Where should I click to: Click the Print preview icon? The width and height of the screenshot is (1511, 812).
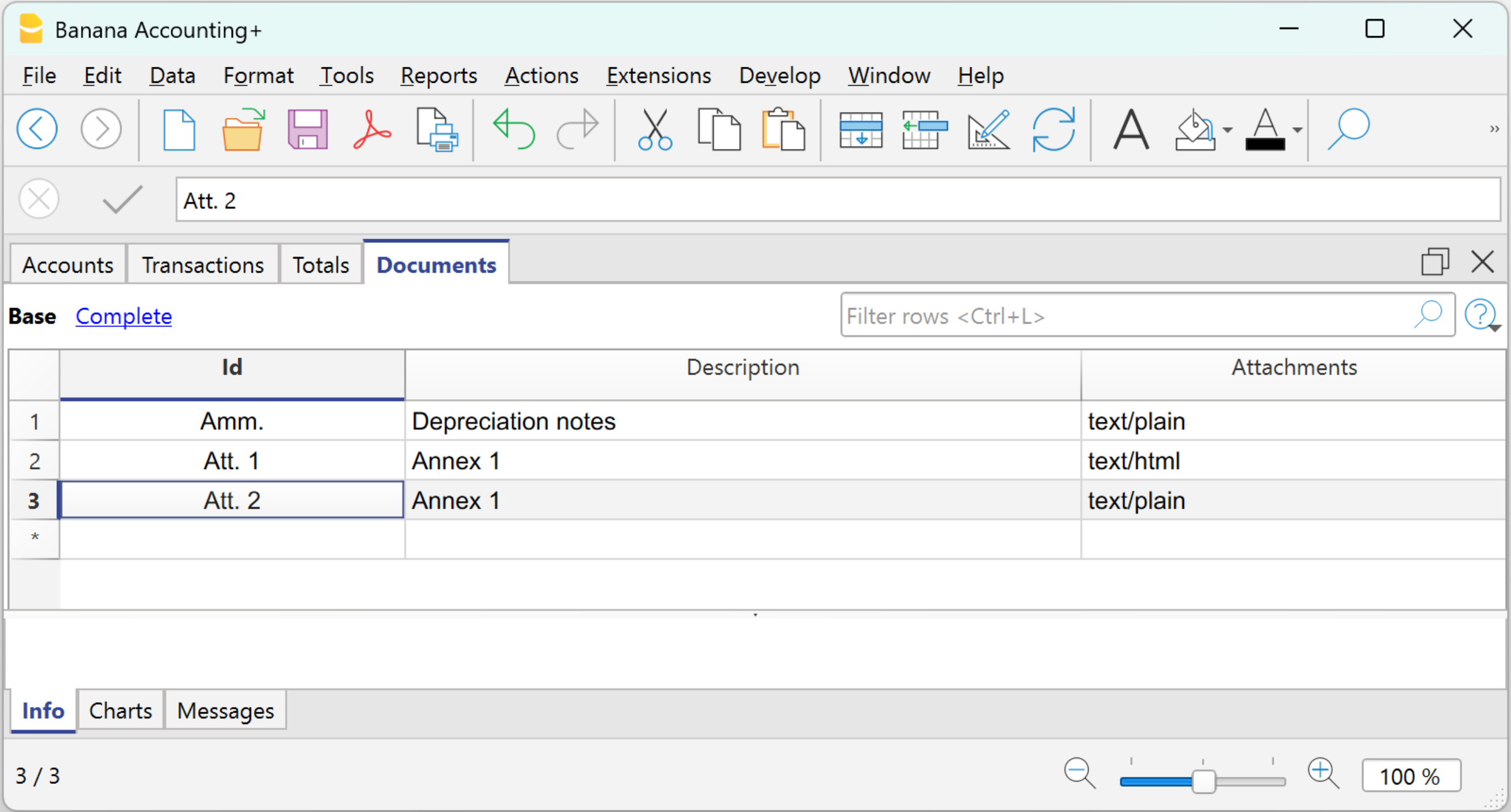(436, 130)
